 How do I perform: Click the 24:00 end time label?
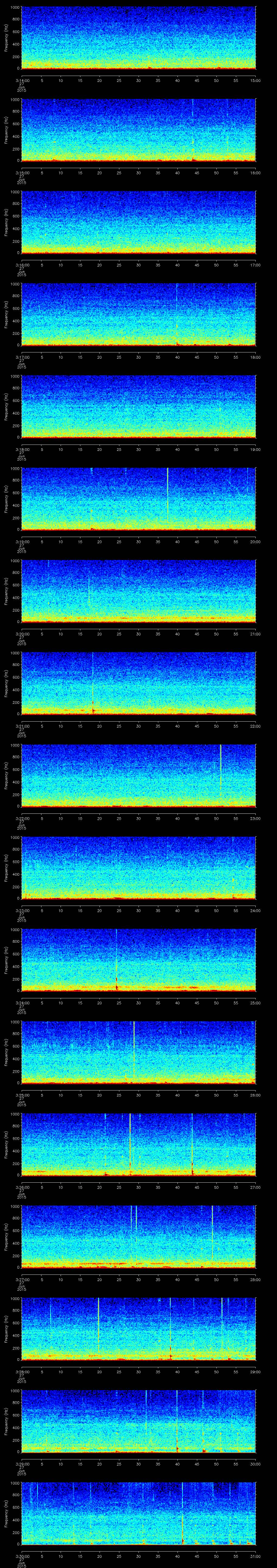256,910
